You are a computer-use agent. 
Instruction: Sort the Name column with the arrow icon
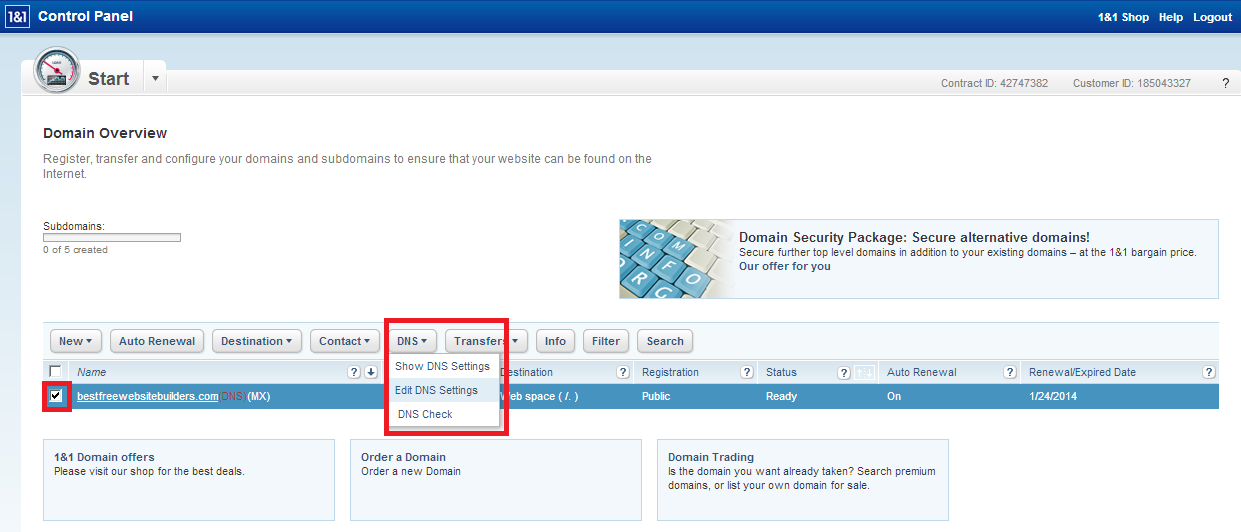(371, 372)
